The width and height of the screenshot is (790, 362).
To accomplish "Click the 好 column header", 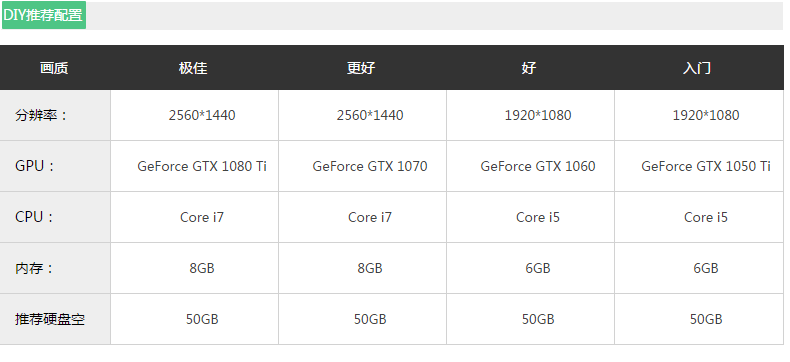I will (529, 68).
